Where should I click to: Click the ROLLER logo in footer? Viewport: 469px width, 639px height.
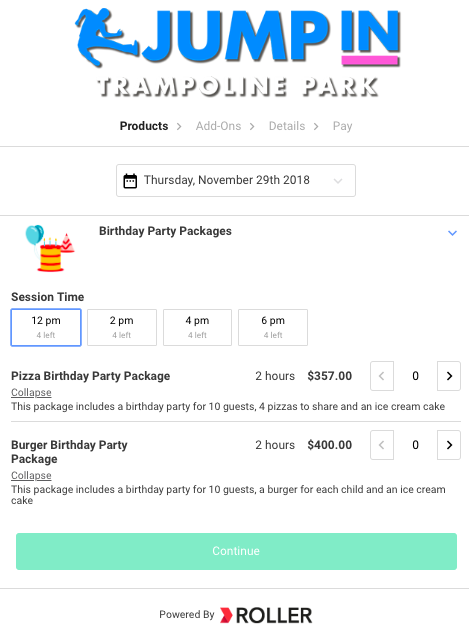click(x=266, y=615)
